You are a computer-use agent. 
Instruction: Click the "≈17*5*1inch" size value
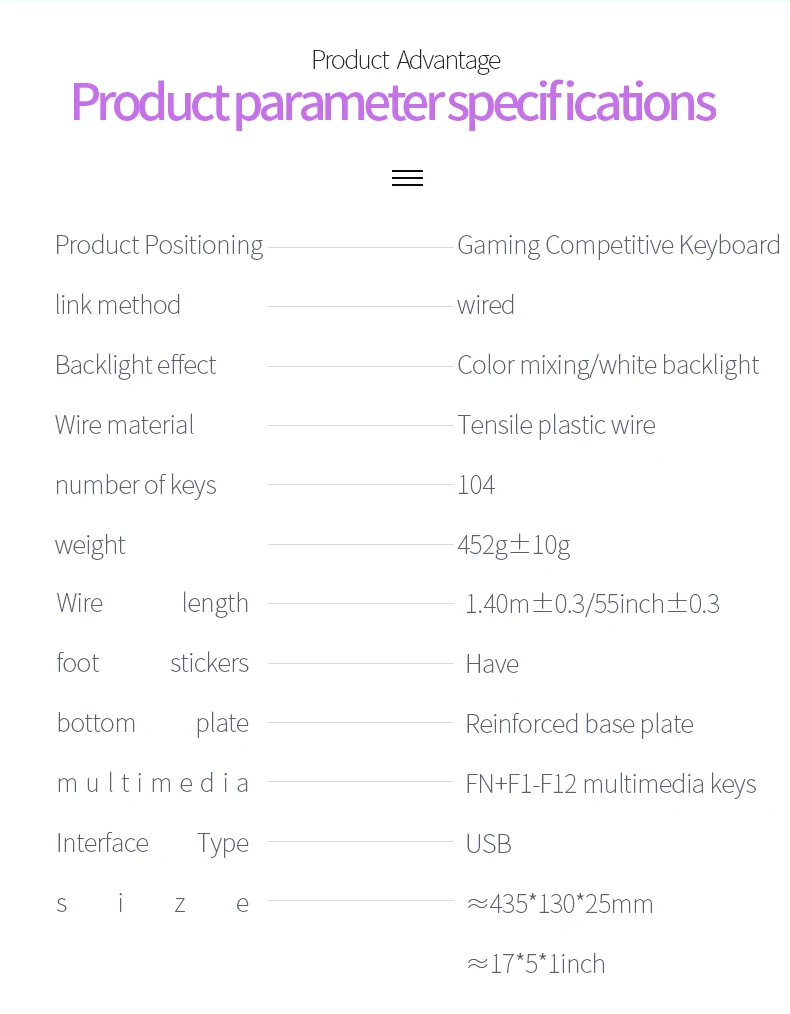[x=535, y=964]
